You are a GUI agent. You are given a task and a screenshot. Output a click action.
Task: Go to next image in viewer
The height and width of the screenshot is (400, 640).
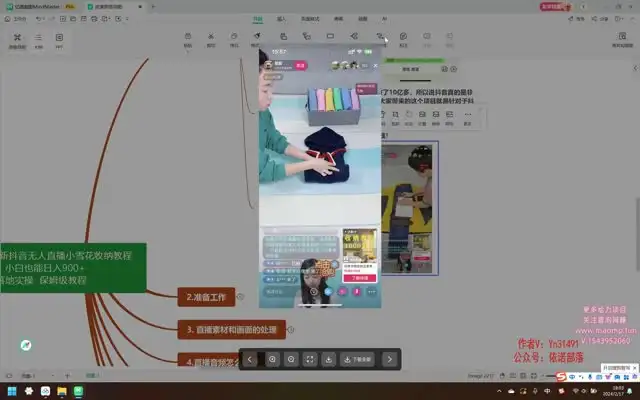click(x=390, y=359)
